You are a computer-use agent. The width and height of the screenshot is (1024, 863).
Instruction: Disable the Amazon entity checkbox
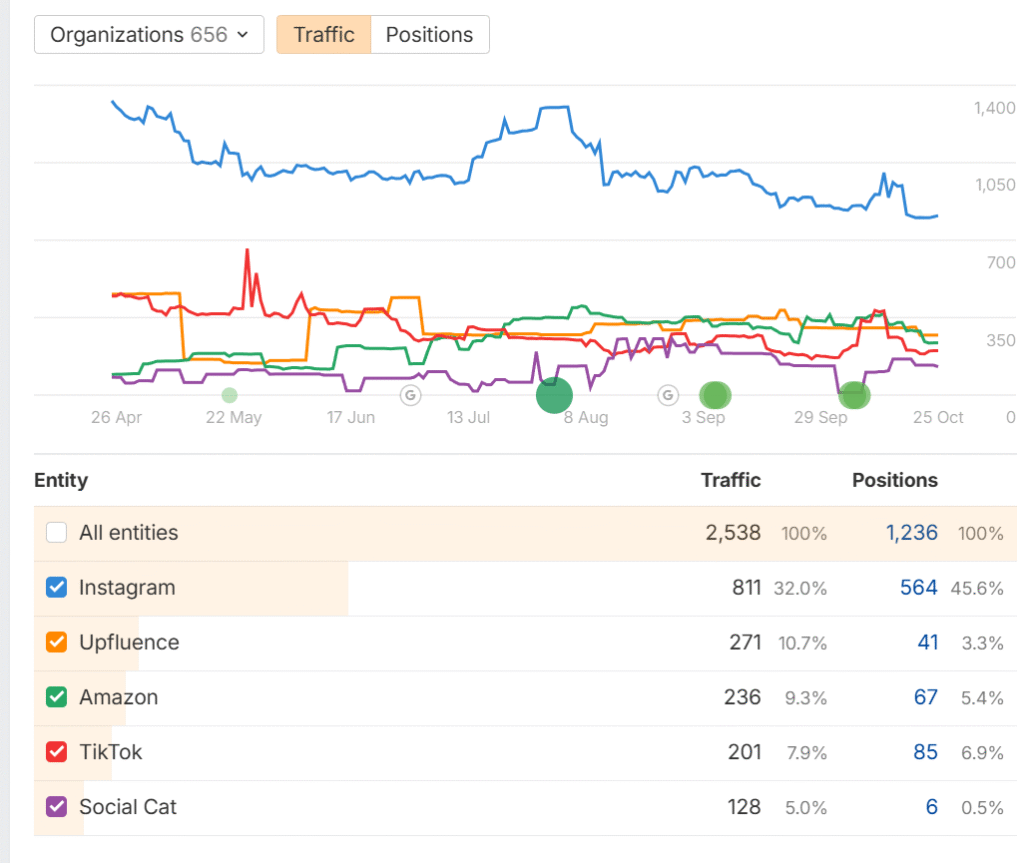[57, 697]
